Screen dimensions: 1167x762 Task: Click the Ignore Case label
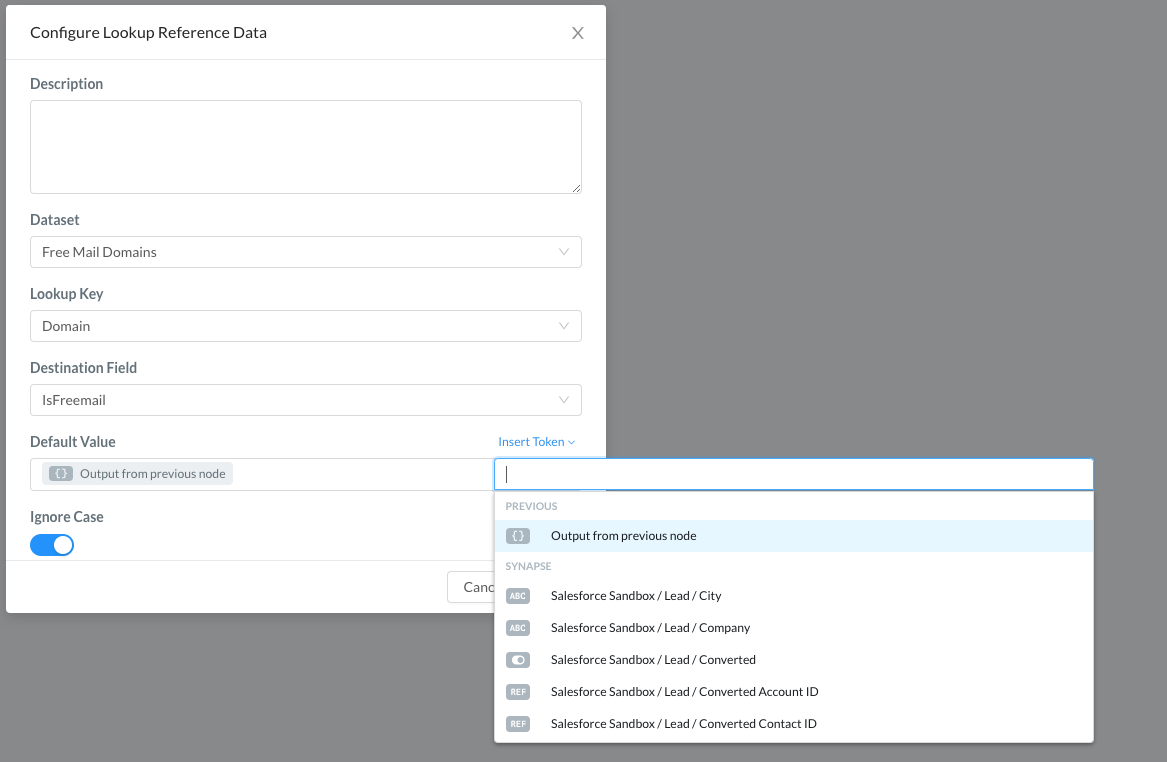click(x=67, y=517)
